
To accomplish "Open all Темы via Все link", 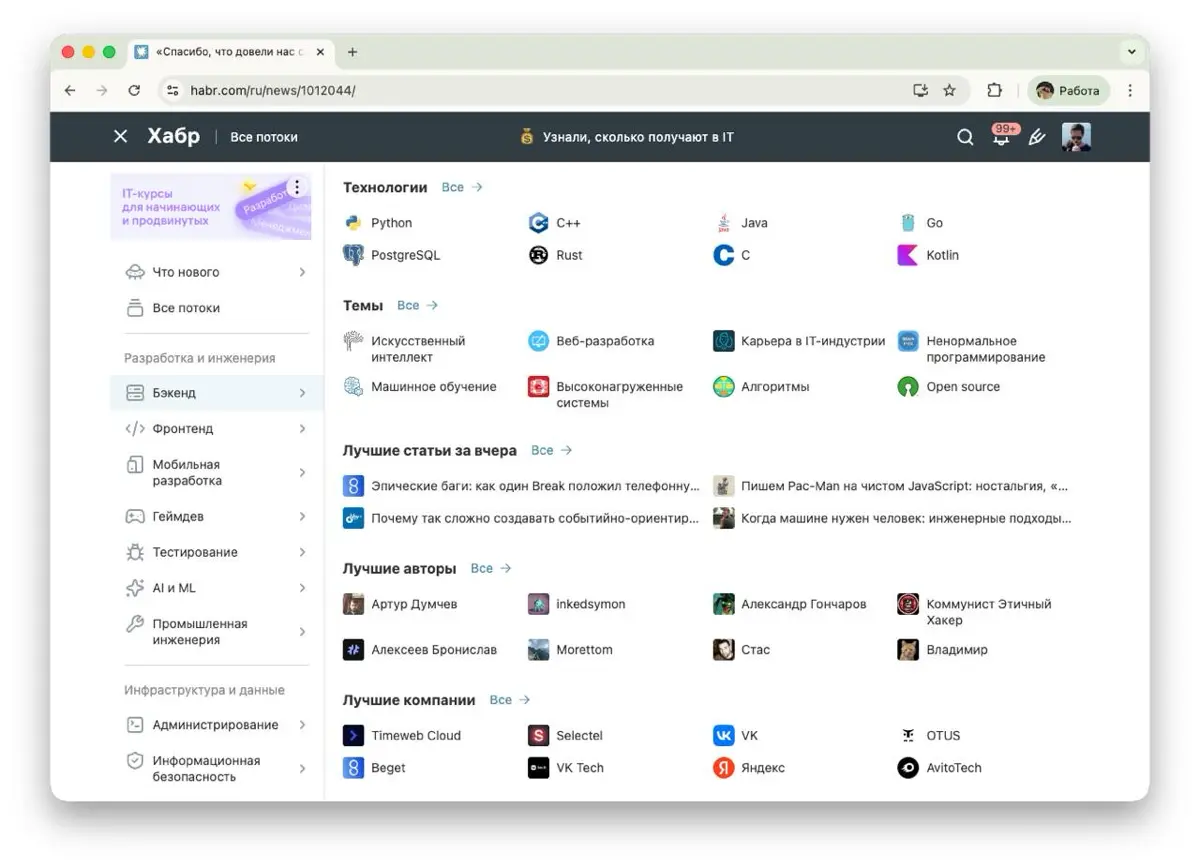I will click(417, 305).
